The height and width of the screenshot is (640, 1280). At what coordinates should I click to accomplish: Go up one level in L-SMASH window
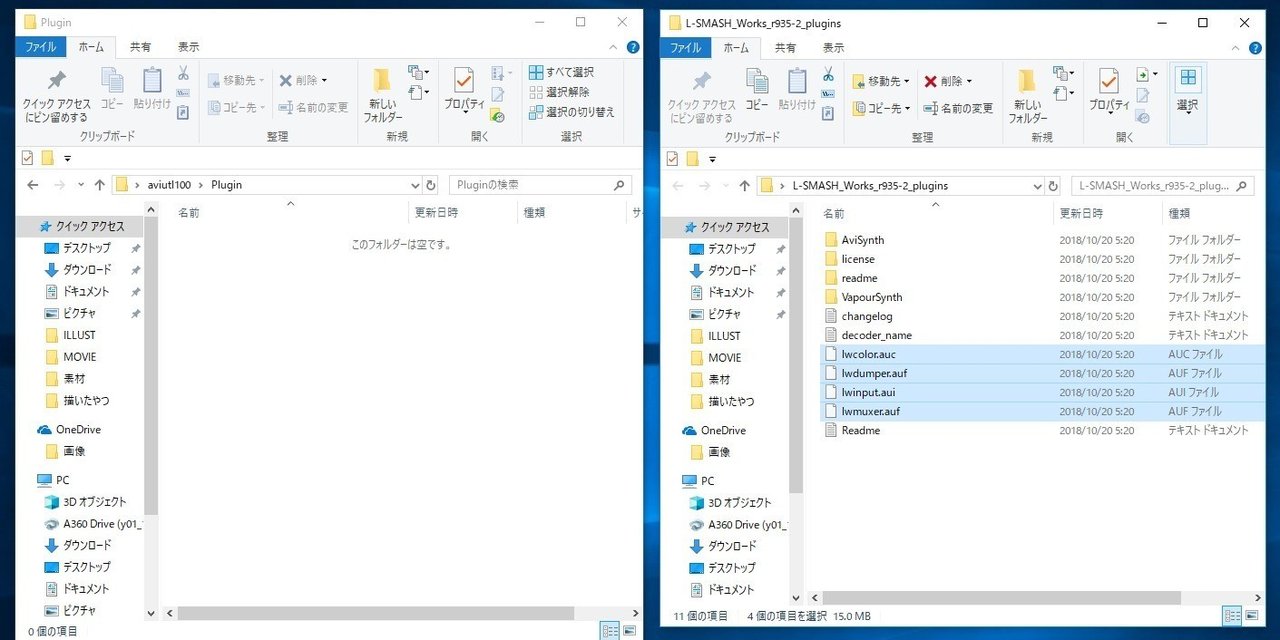tap(744, 186)
